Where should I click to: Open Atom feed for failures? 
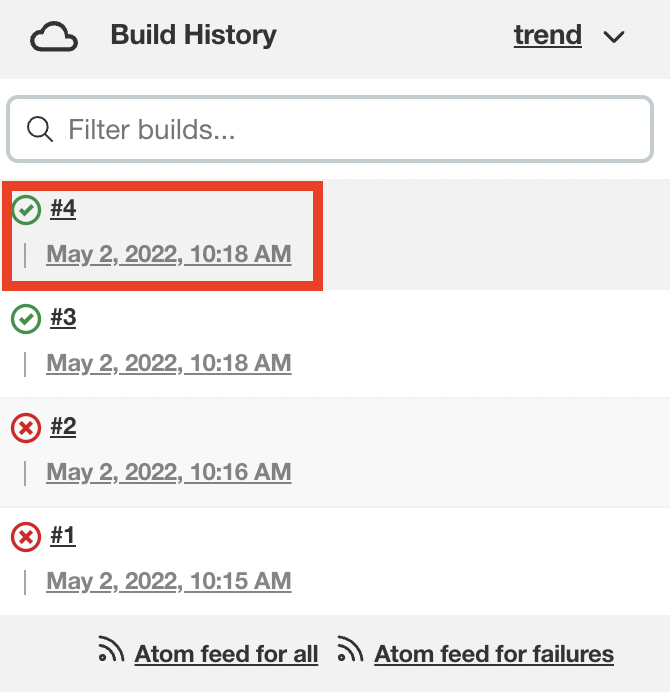click(x=494, y=654)
